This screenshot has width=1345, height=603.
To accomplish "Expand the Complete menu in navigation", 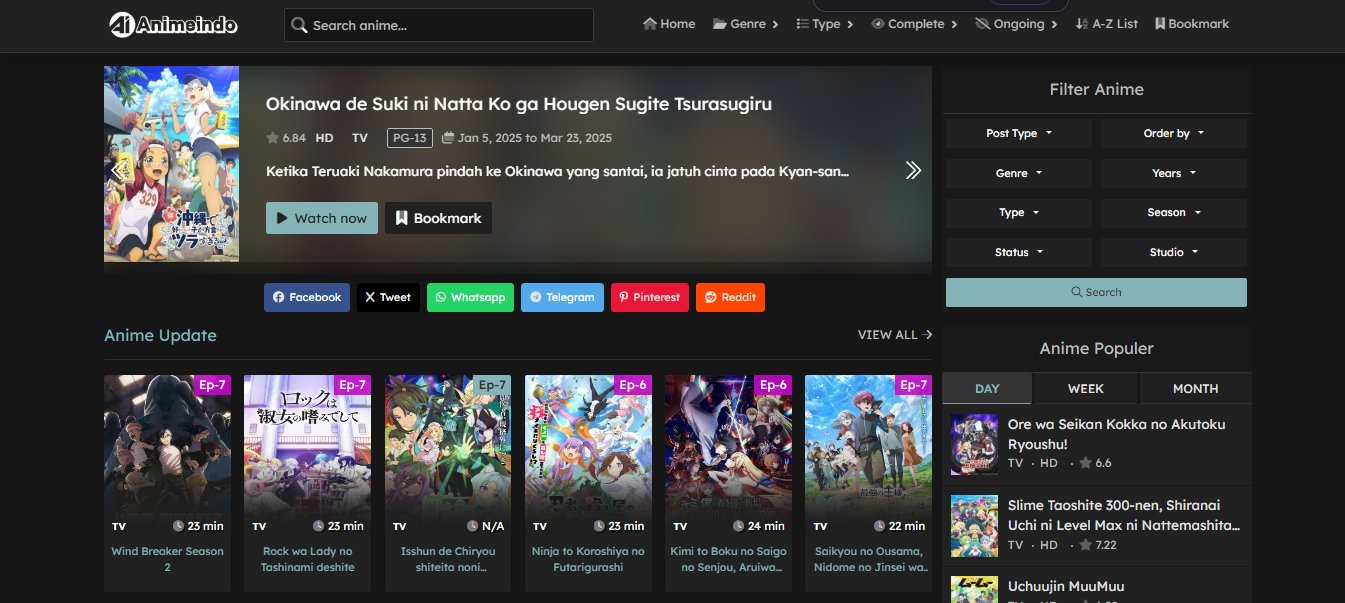I will 915,24.
